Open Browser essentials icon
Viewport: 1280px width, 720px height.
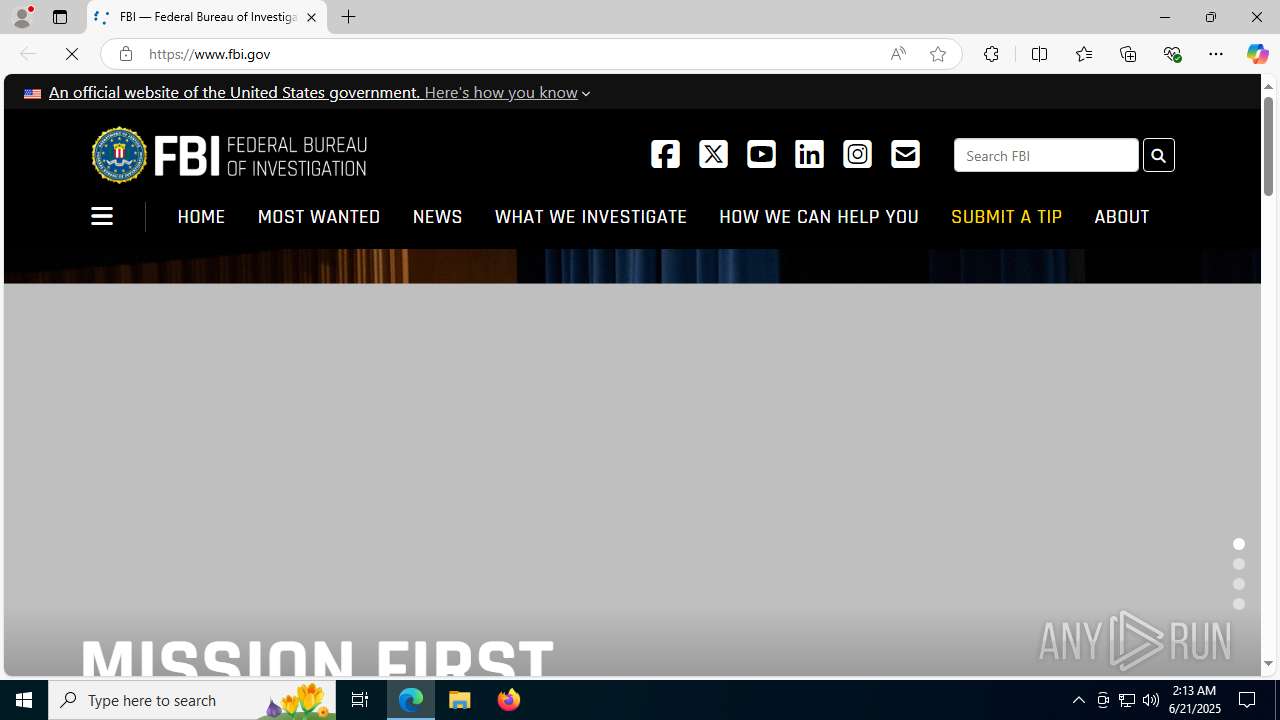(x=1172, y=54)
